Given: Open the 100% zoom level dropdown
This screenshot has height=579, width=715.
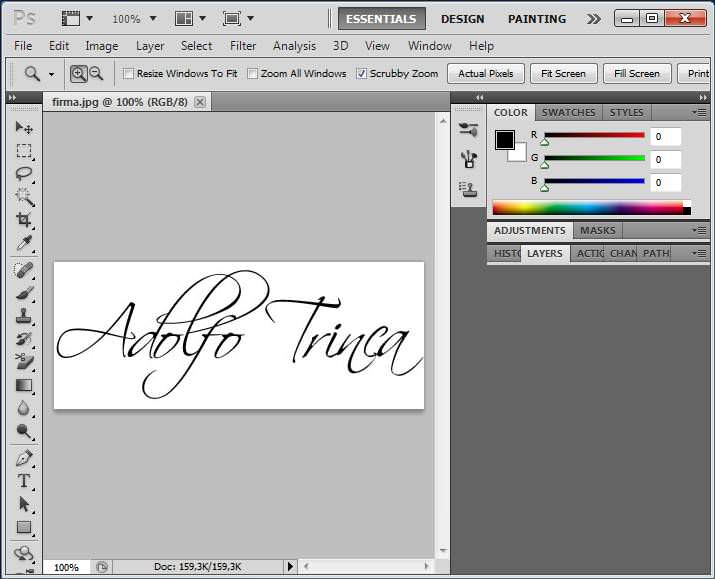Looking at the screenshot, I should pos(153,19).
